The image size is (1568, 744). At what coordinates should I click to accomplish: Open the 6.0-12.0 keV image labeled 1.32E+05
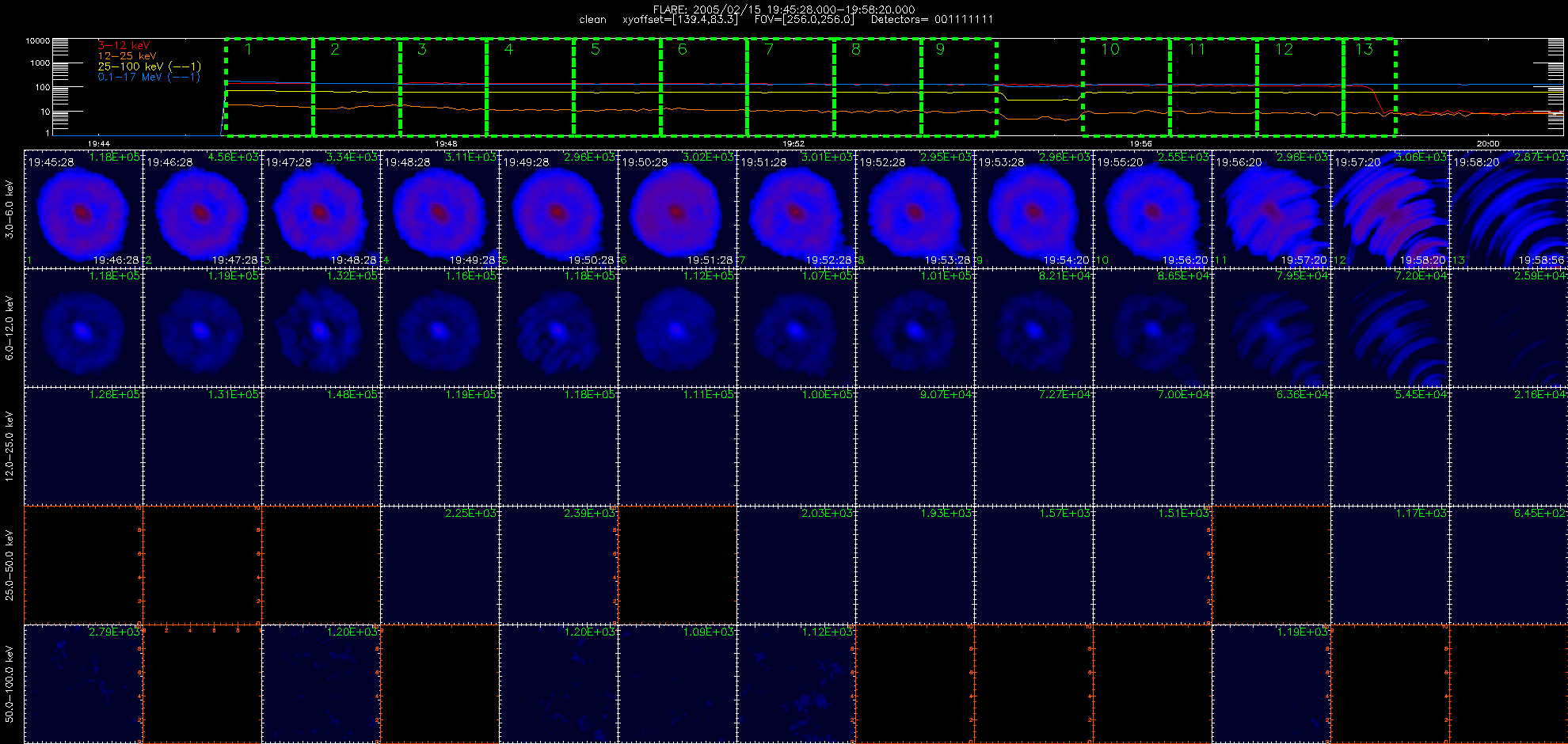[321, 328]
